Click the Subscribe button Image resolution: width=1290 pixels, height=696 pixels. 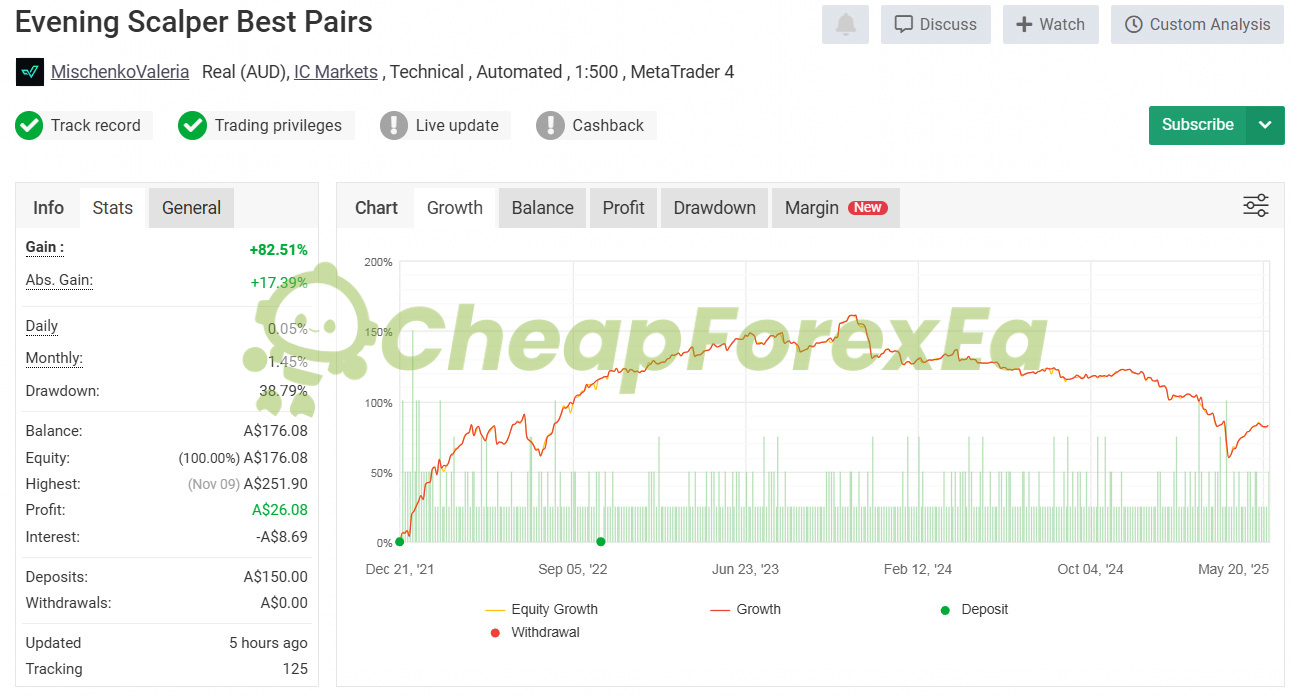pos(1197,125)
